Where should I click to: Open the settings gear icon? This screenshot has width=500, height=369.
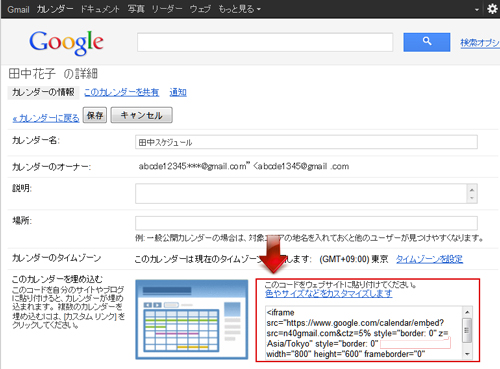493,9
